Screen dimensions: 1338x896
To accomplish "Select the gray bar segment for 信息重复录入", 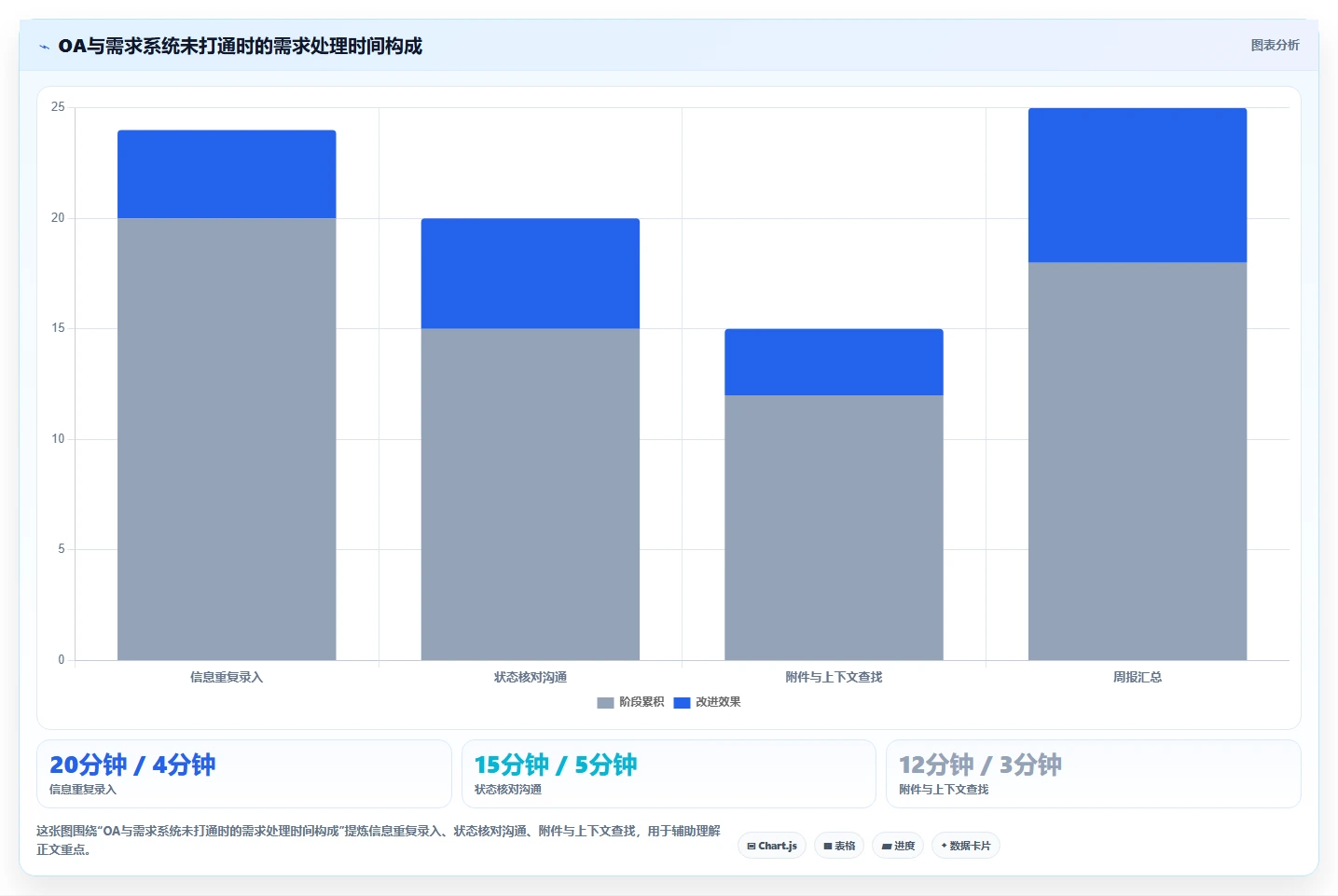I will tap(227, 439).
